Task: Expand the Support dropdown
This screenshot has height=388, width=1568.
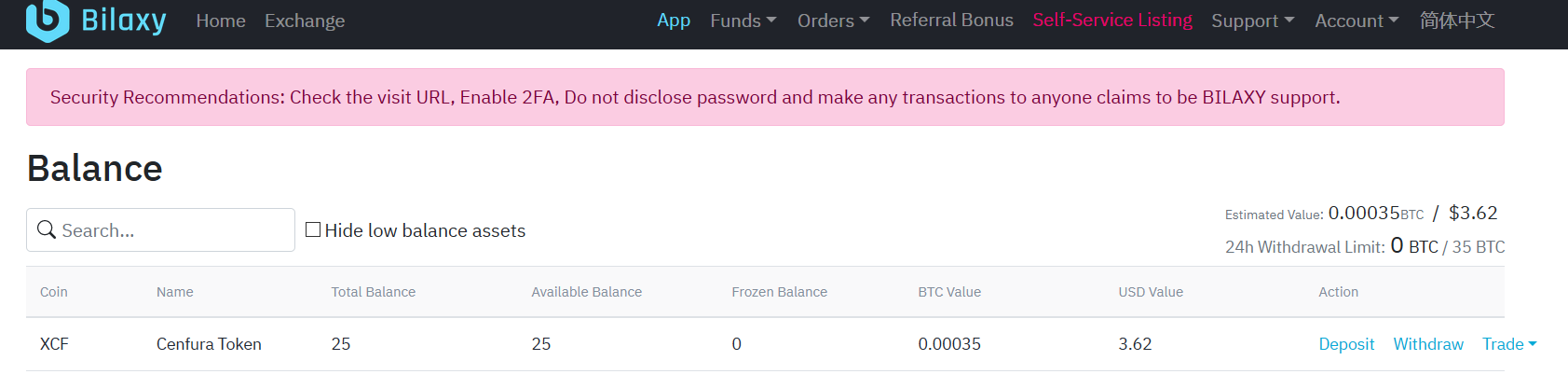Action: pos(1252,21)
